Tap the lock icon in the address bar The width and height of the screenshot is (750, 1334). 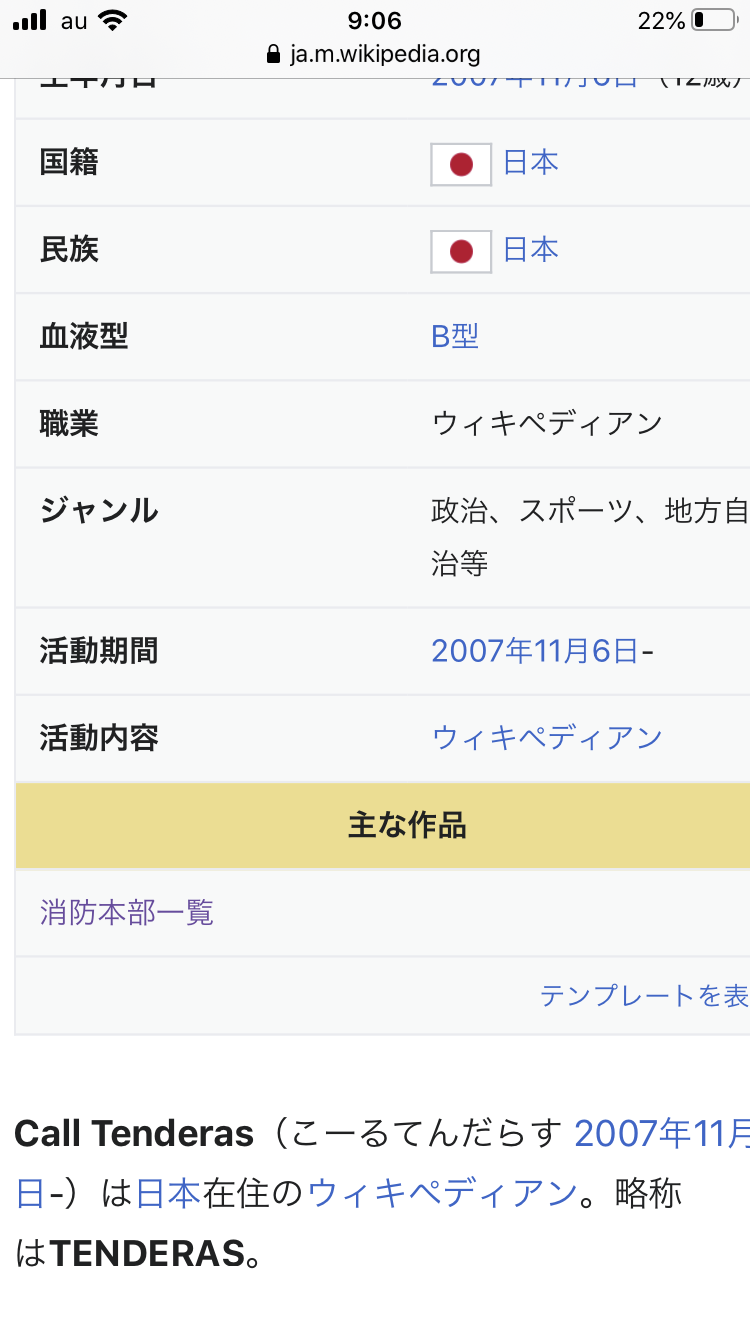pyautogui.click(x=274, y=54)
